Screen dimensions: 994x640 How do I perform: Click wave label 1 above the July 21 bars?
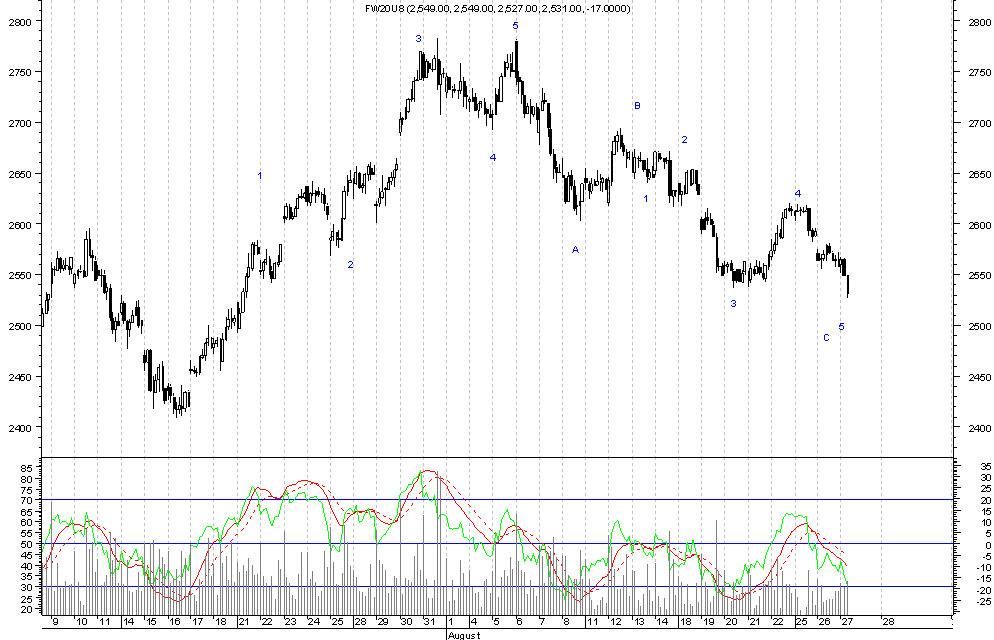[259, 176]
